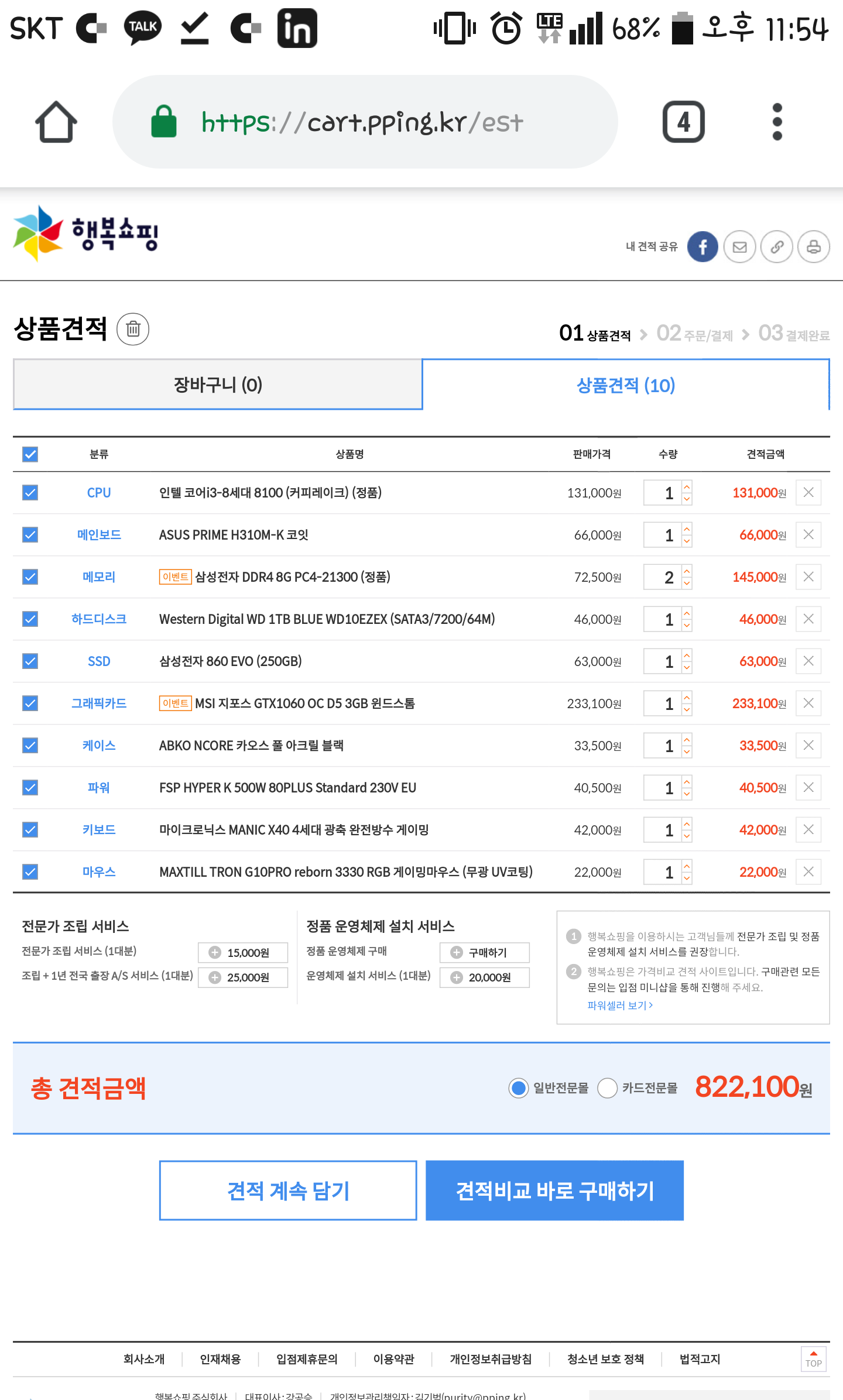
Task: Open the CPU category link
Action: (99, 493)
